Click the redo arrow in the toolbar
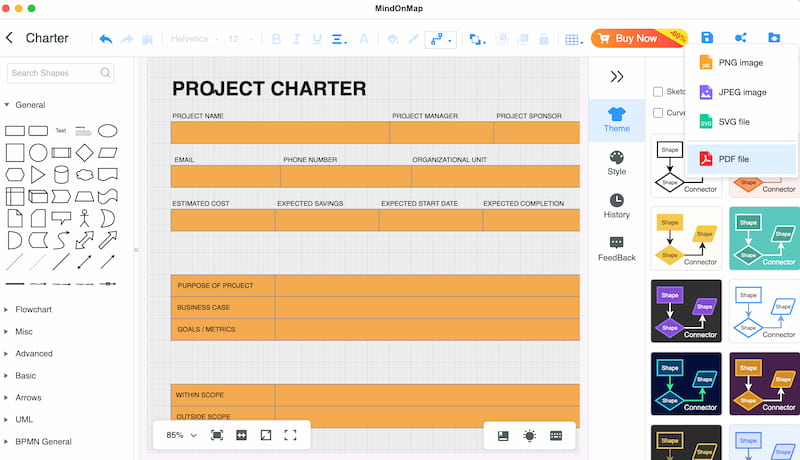 pyautogui.click(x=127, y=39)
